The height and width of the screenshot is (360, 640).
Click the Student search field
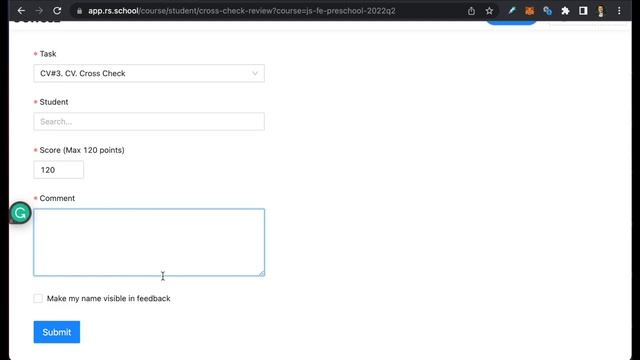(149, 122)
